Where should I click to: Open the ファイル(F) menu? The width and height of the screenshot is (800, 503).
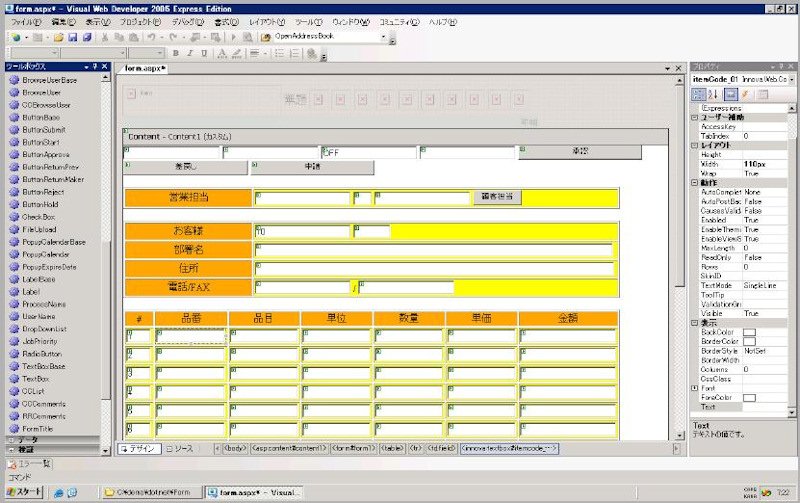tap(26, 22)
